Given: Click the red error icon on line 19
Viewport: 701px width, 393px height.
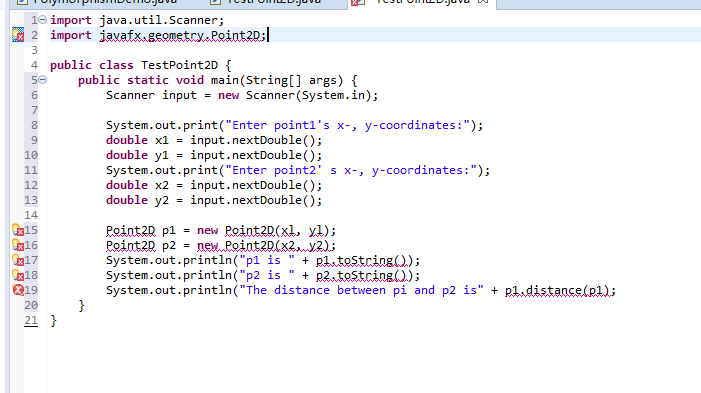Looking at the screenshot, I should [x=18, y=290].
